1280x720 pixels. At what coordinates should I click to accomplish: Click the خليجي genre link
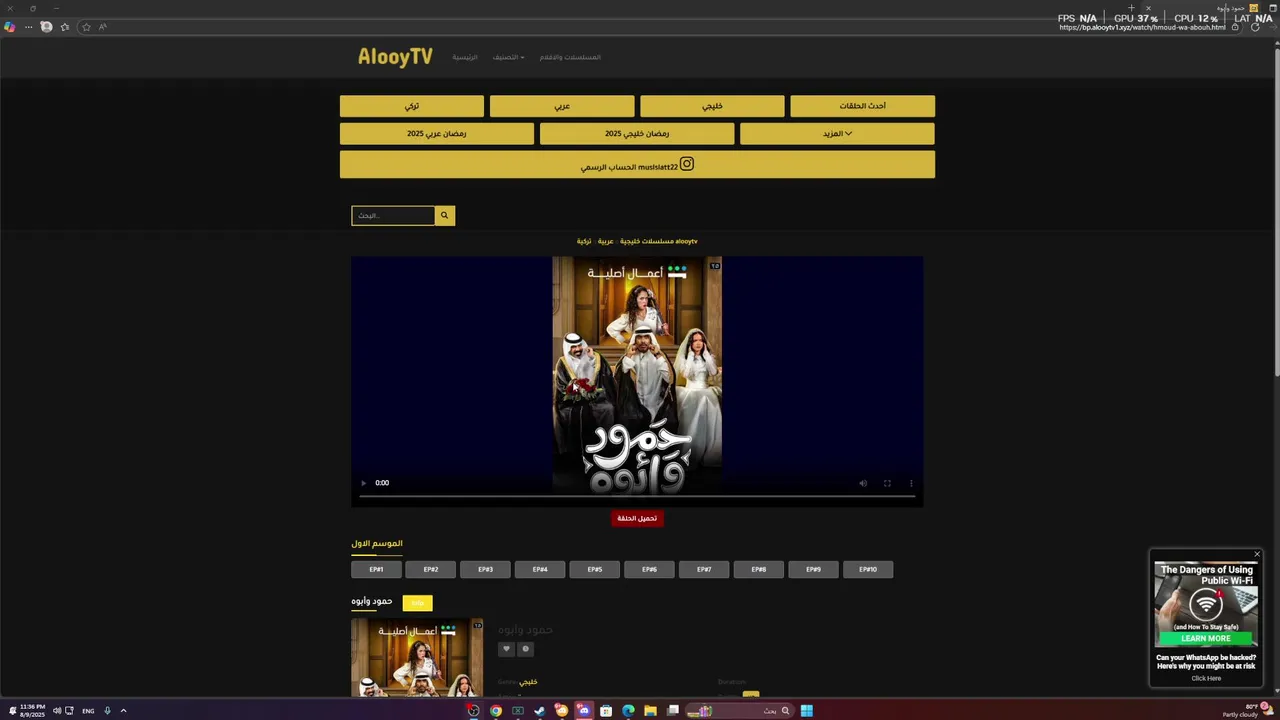point(528,682)
